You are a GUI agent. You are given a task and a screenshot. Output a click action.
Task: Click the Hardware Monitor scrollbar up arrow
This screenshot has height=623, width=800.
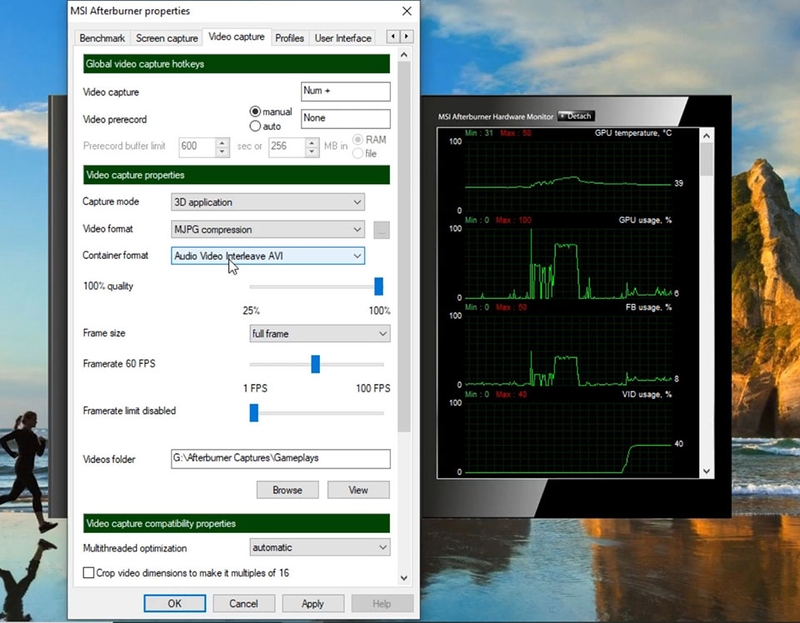(x=706, y=136)
